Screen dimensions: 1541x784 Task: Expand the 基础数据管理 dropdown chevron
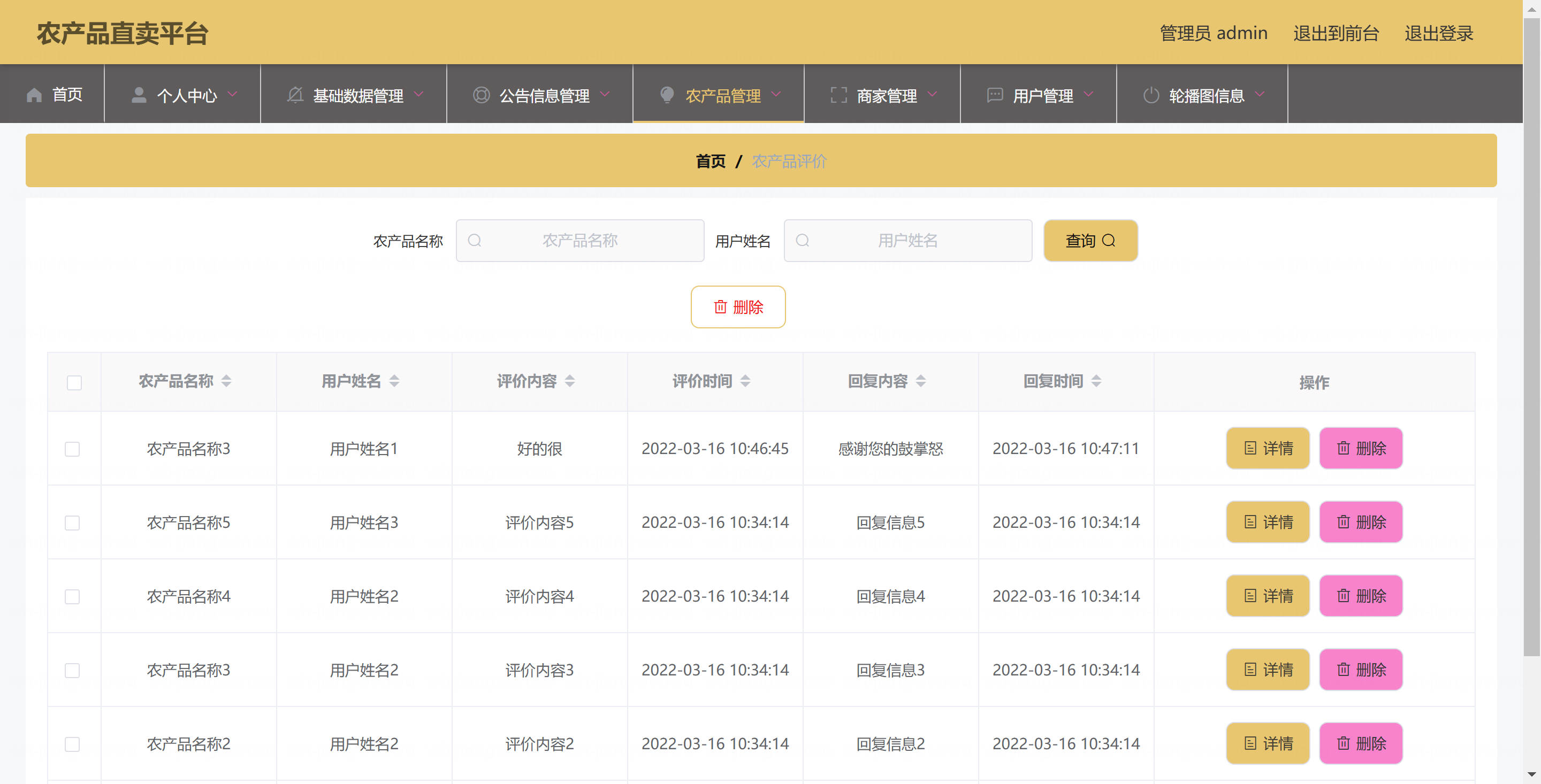(x=419, y=94)
